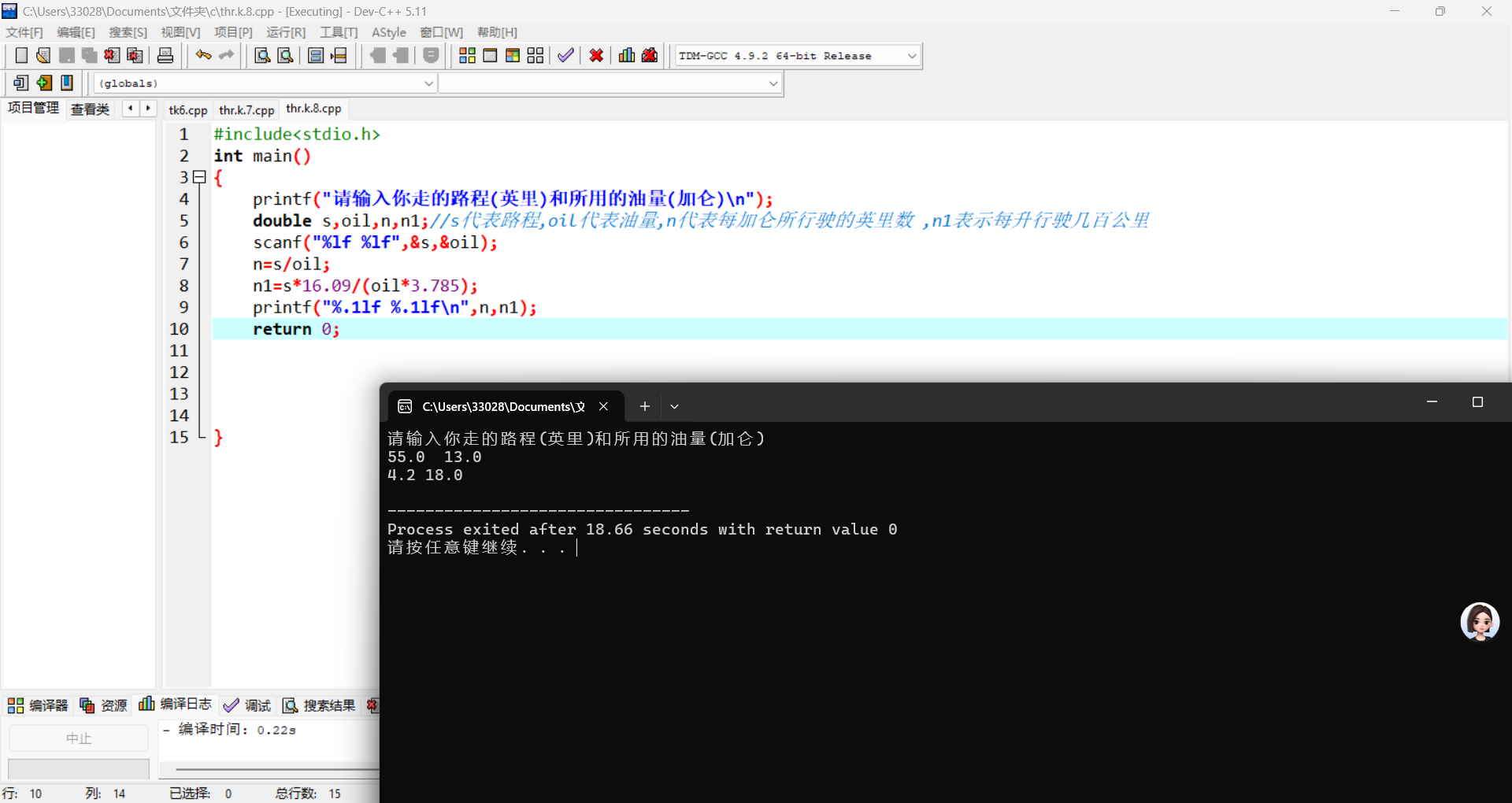Click the Toggle Comment icon

tap(431, 55)
